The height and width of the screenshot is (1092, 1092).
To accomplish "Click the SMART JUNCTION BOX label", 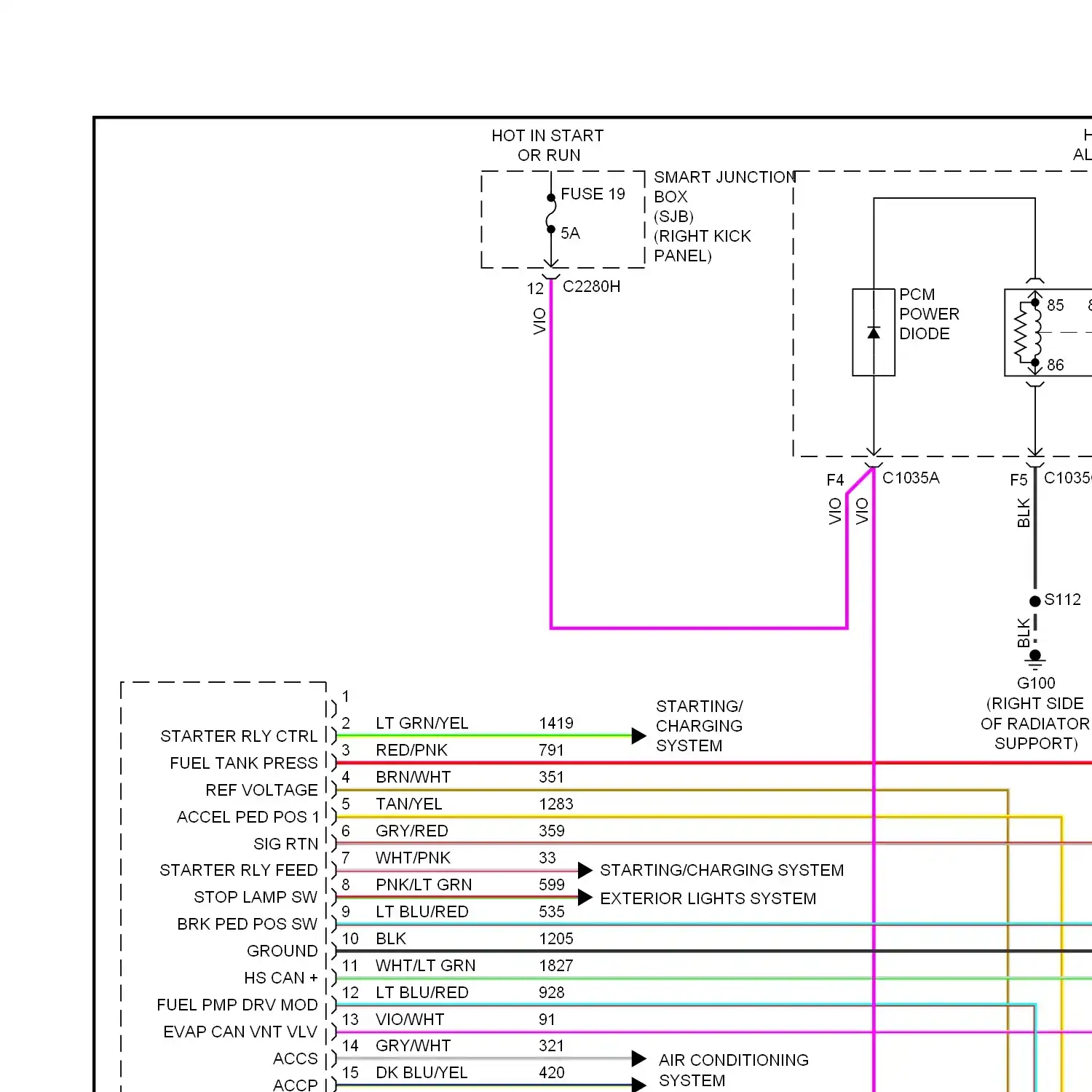I will tap(724, 187).
